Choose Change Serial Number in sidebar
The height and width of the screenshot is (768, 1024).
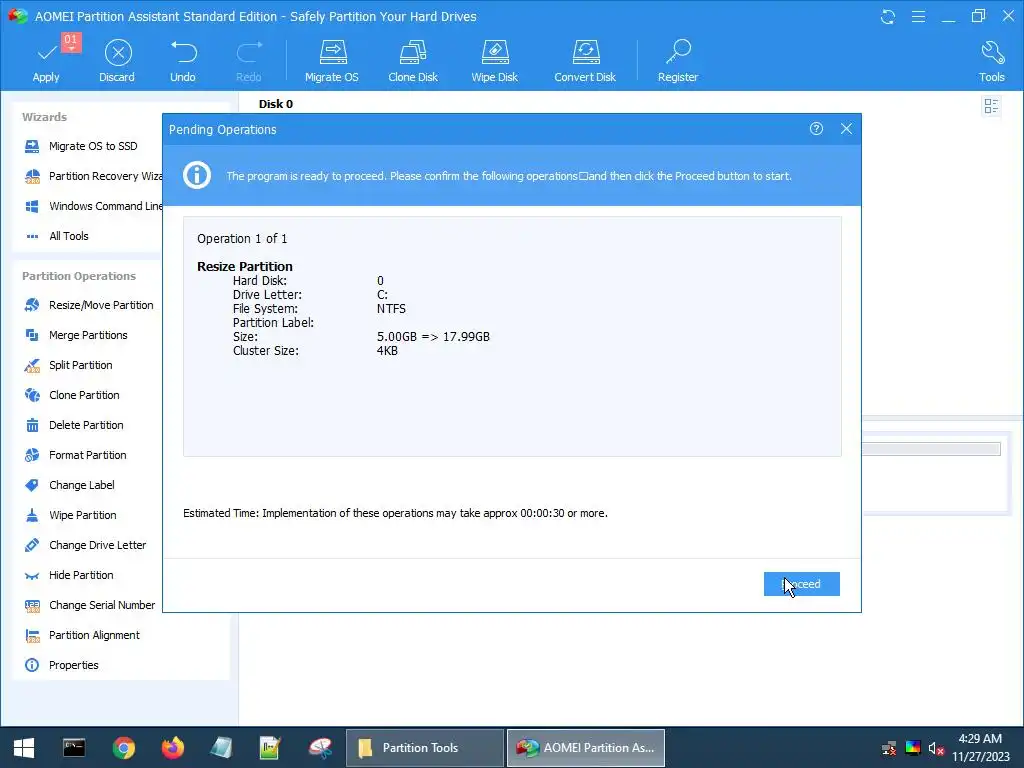[x=89, y=605]
